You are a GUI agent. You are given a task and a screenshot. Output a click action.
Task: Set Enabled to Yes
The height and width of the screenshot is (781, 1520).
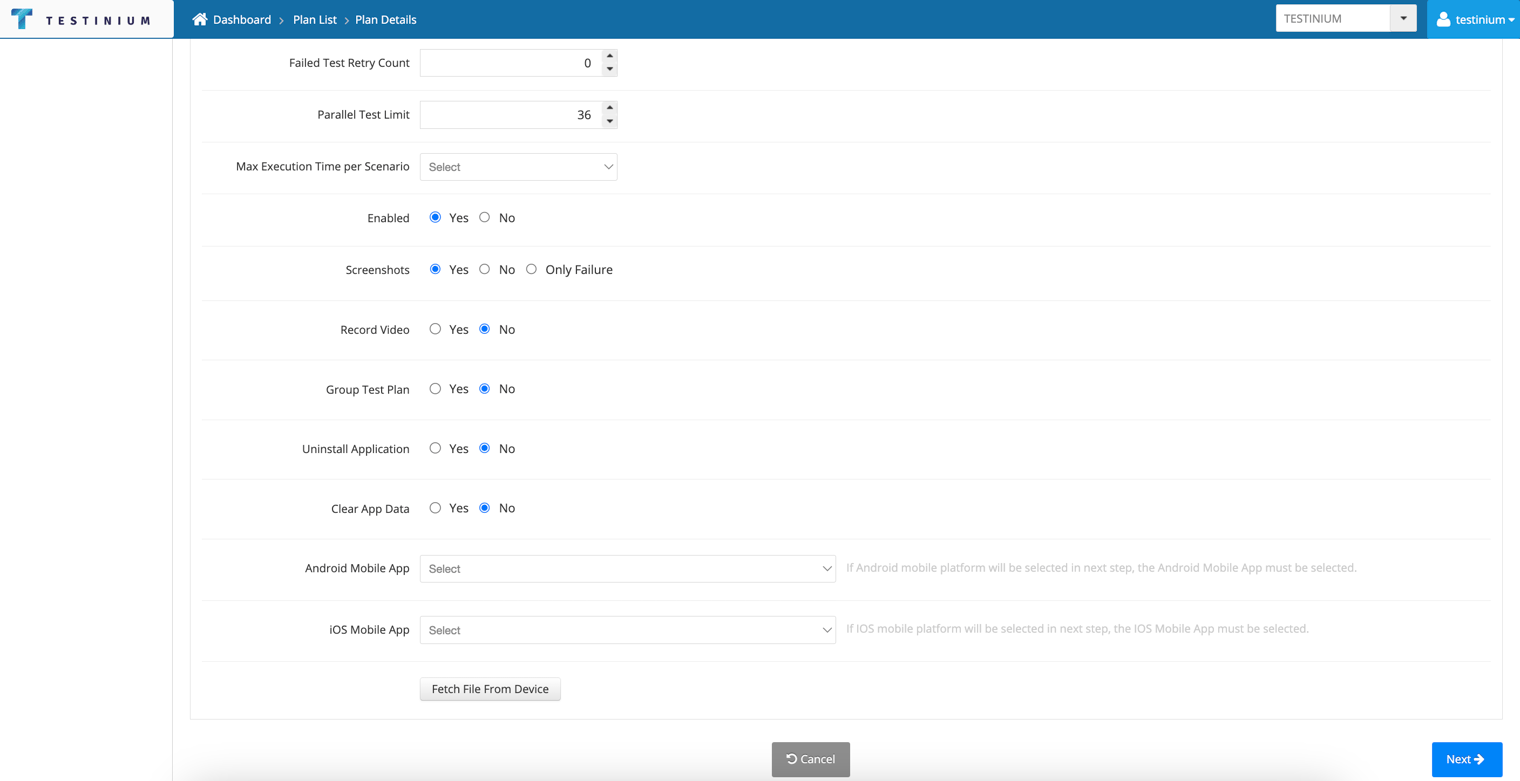(435, 217)
